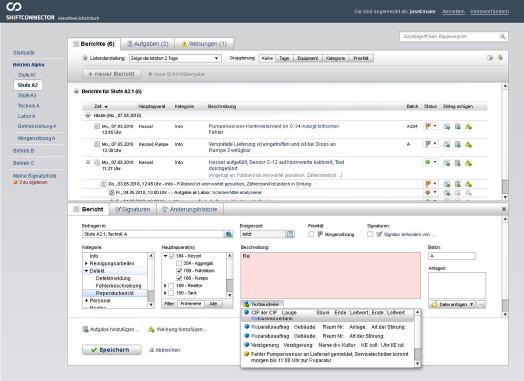Collapse the Kessel aufgefüllt report thread
The image size is (524, 381).
point(88,162)
